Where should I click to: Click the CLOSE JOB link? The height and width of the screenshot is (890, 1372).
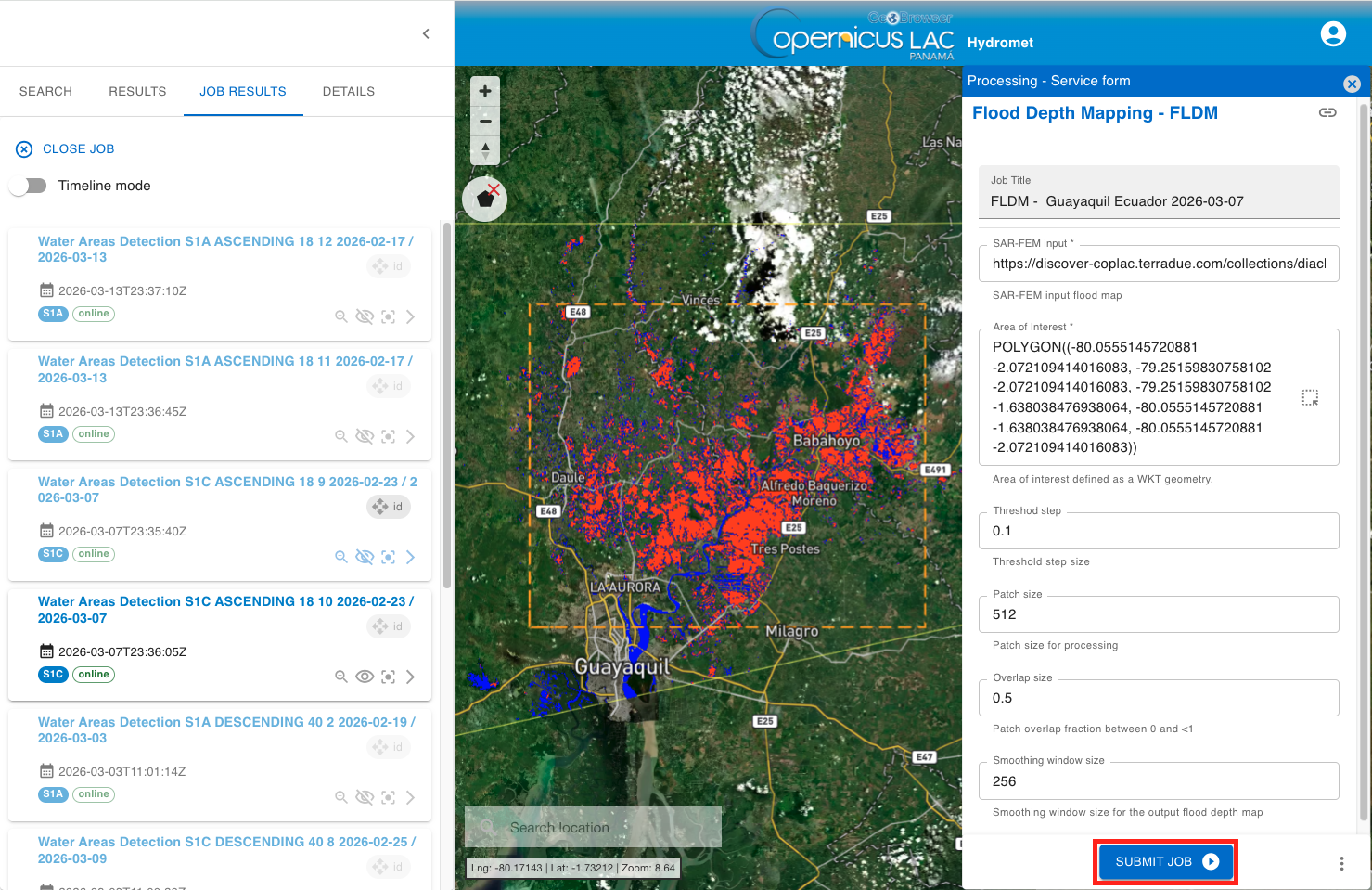tap(78, 148)
